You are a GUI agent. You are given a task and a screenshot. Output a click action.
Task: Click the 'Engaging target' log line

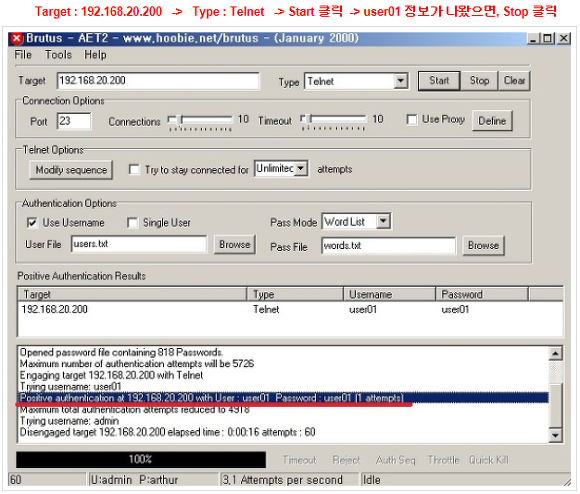pos(111,375)
